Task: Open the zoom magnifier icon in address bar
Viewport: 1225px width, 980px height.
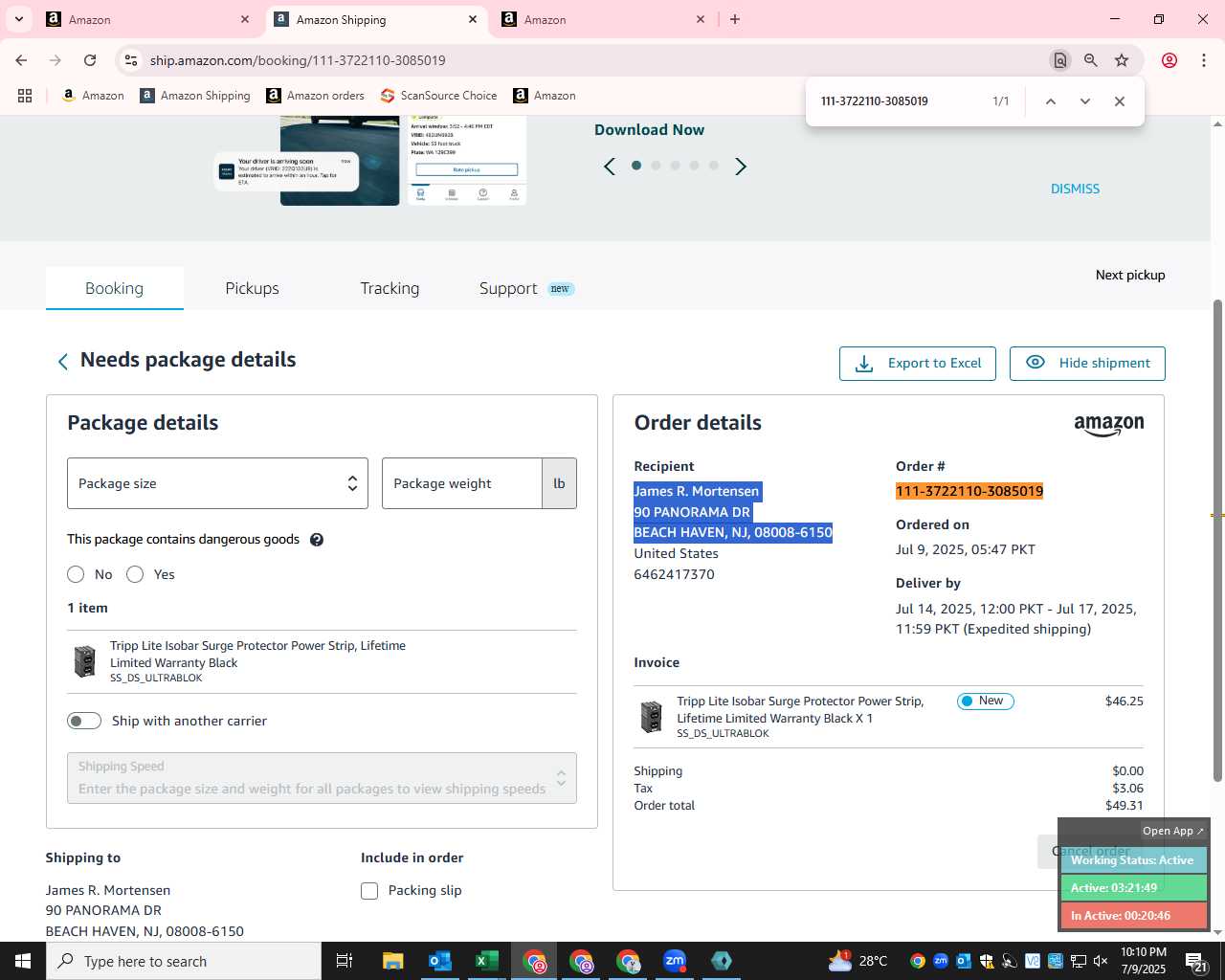Action: coord(1090,60)
